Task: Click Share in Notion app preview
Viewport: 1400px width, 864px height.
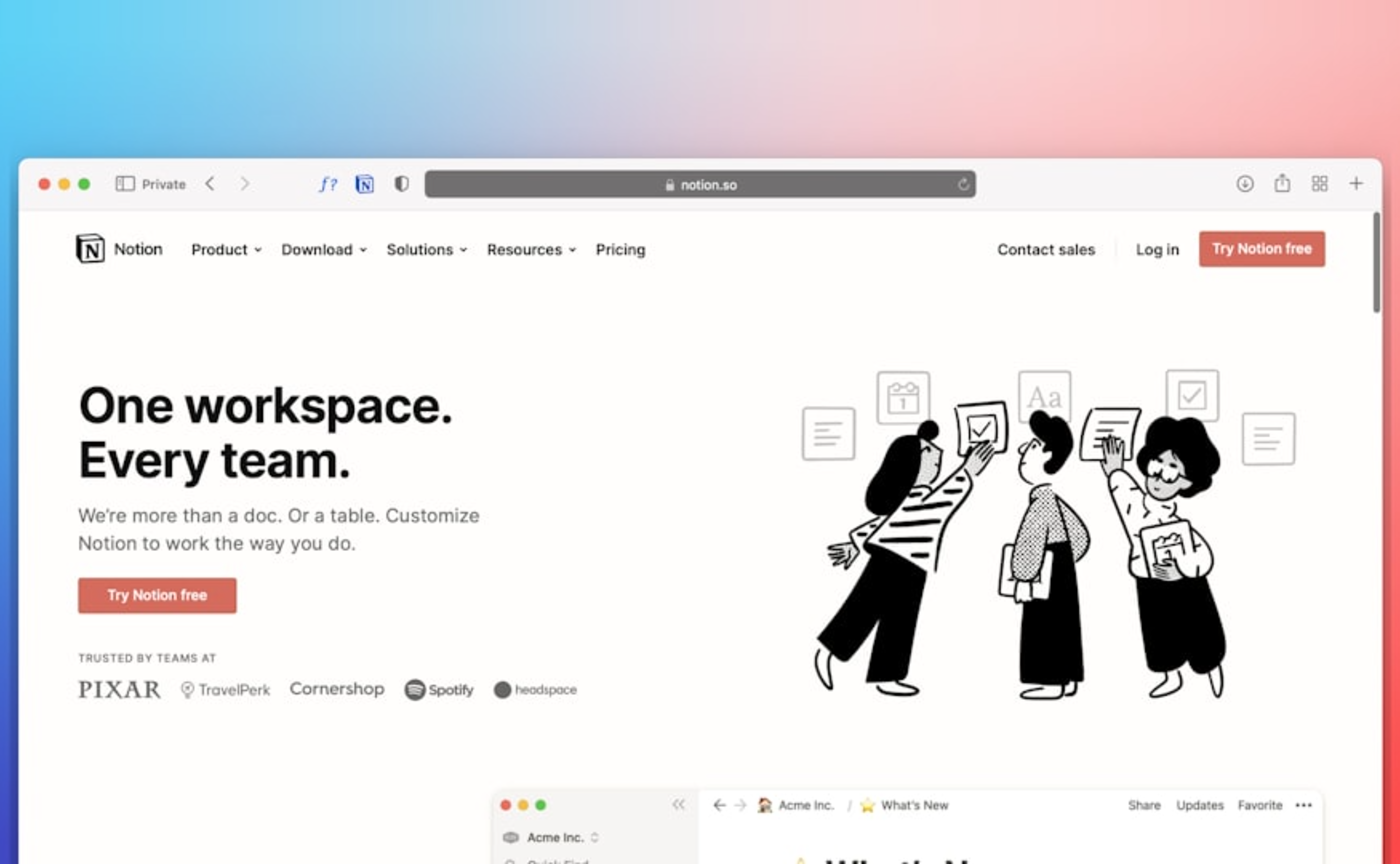Action: [1144, 805]
